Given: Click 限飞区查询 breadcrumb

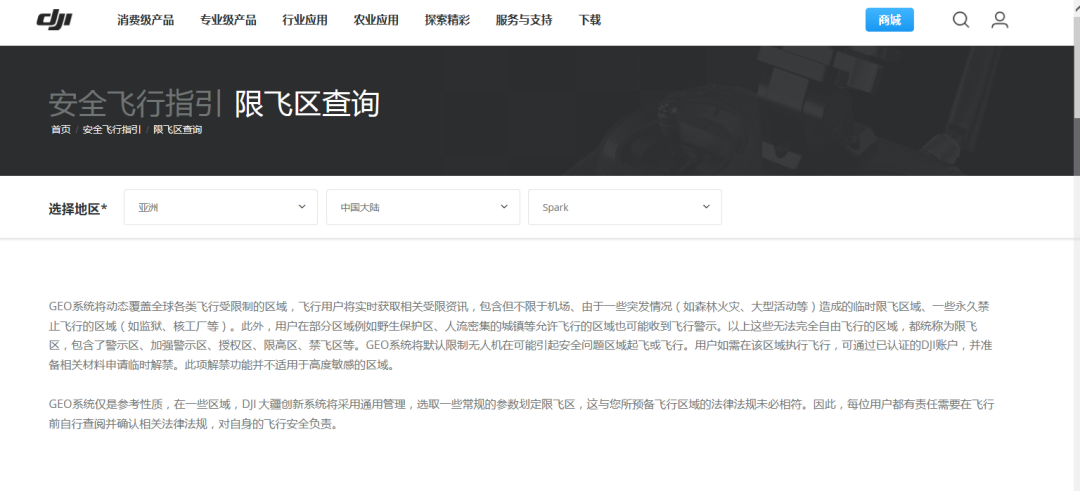Looking at the screenshot, I should pos(177,129).
